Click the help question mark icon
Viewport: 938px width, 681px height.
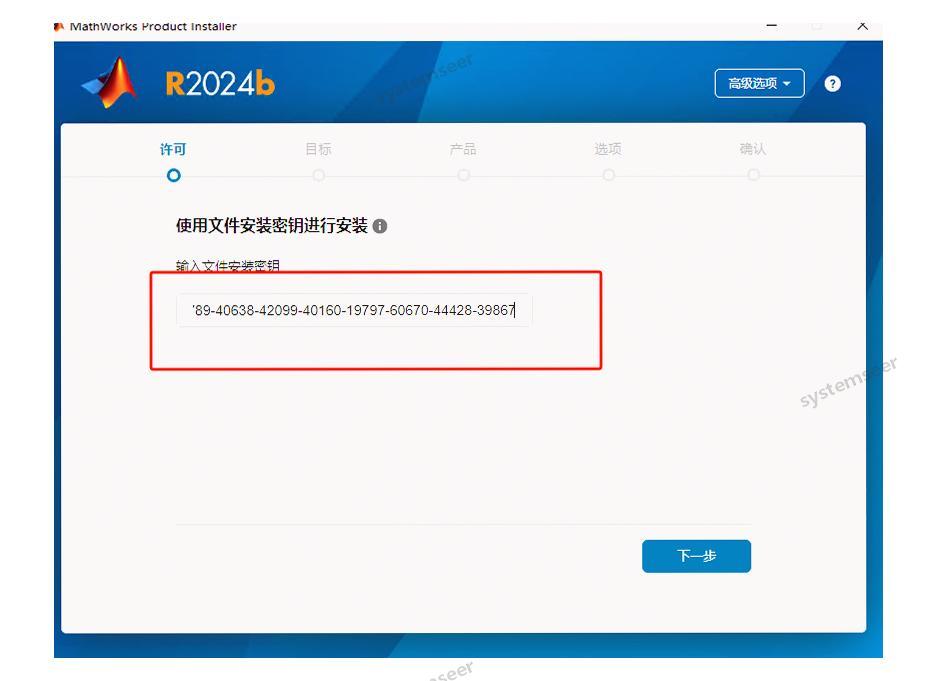[832, 84]
